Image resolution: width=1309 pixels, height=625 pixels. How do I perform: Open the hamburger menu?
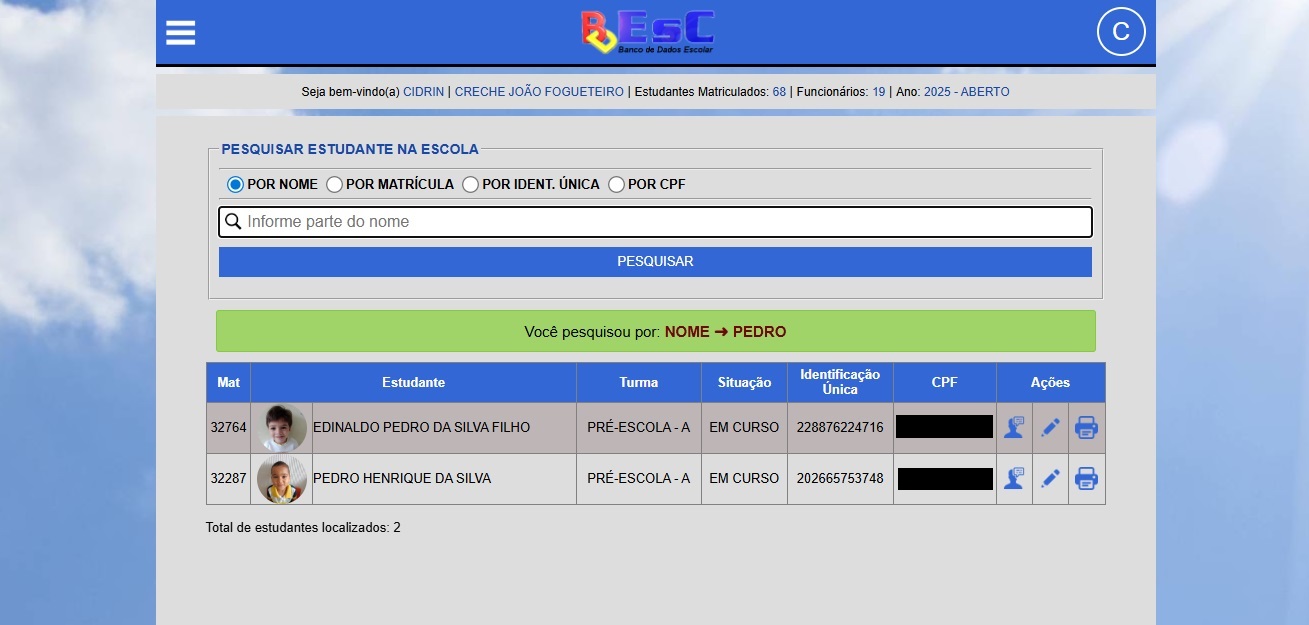click(181, 33)
